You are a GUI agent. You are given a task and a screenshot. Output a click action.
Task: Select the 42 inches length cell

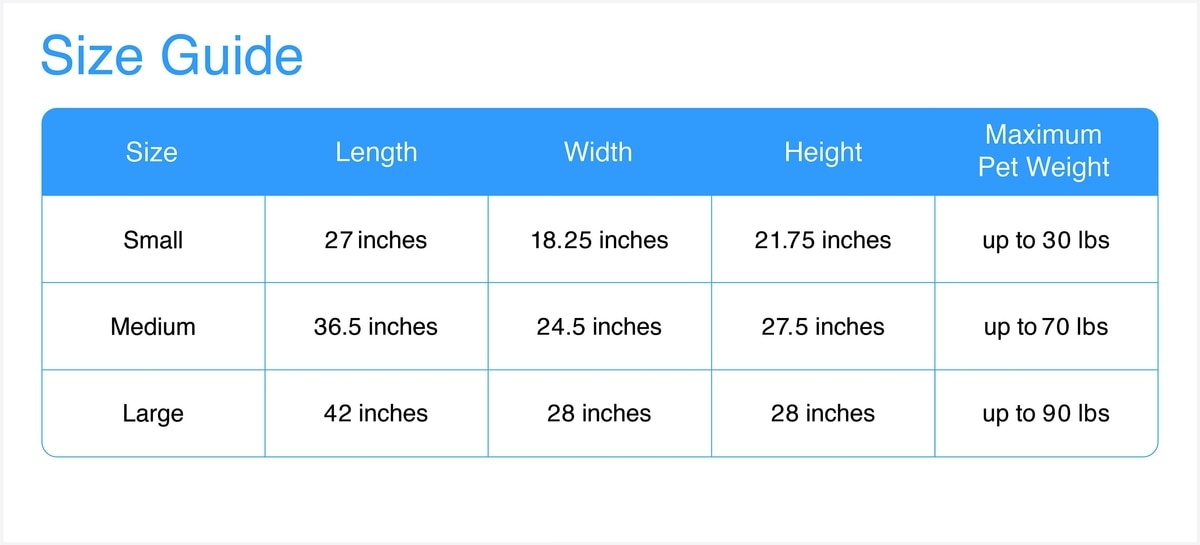click(x=376, y=413)
